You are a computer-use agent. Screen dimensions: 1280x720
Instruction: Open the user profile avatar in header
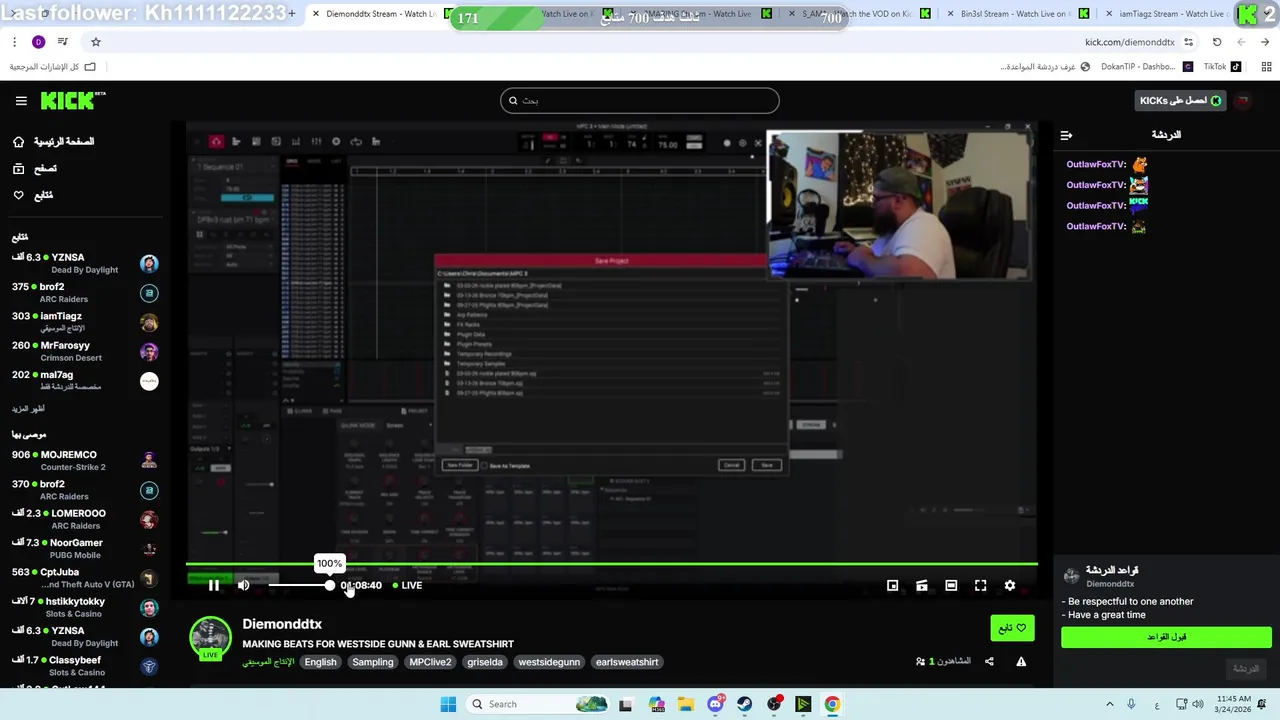tap(1243, 100)
